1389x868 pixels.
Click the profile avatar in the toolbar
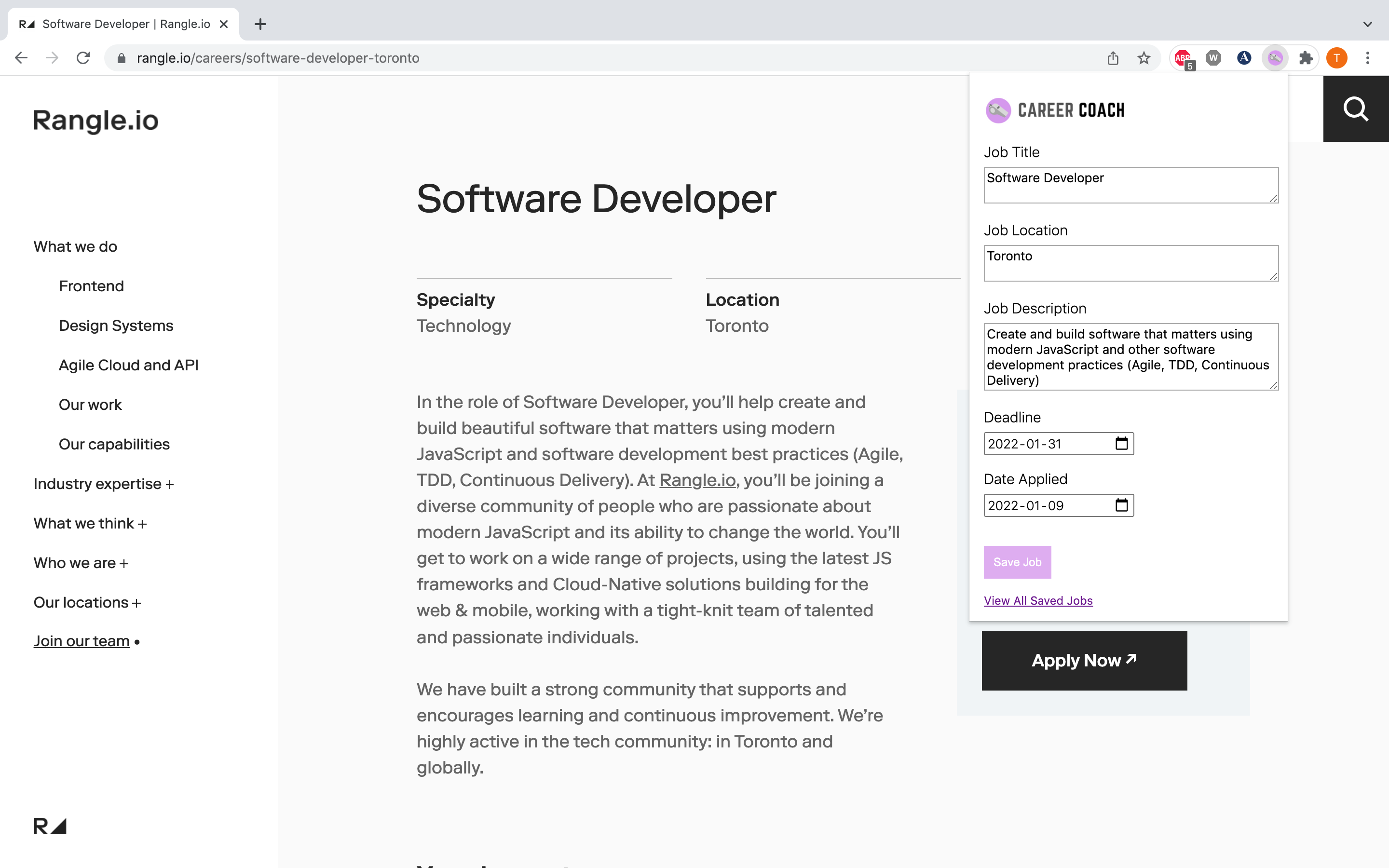click(x=1337, y=57)
